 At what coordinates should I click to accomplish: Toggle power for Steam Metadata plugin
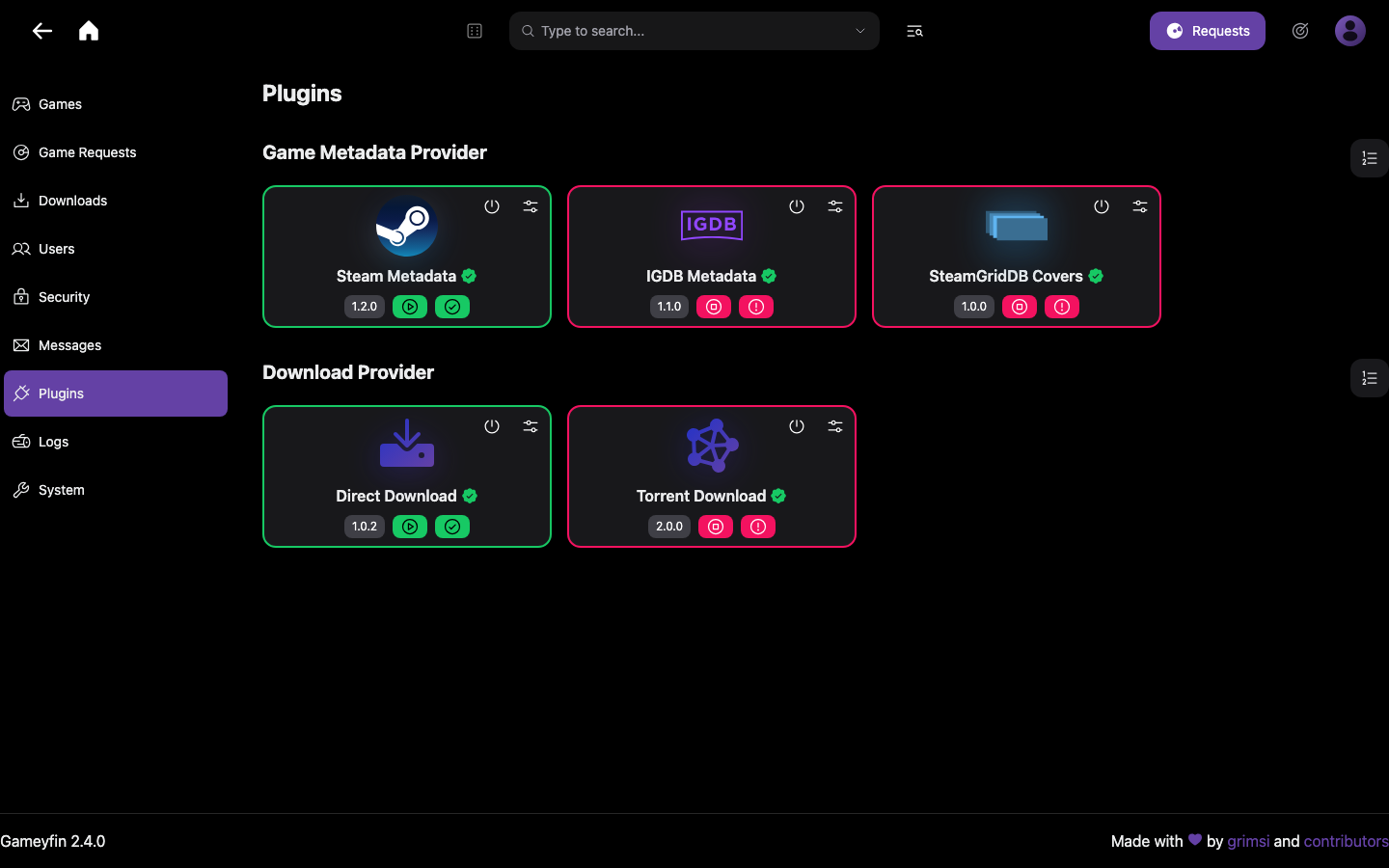coord(492,206)
